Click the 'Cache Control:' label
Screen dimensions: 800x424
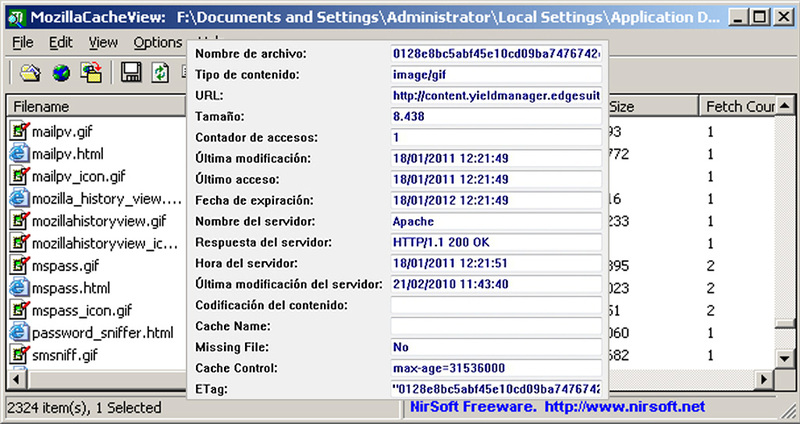click(x=236, y=368)
